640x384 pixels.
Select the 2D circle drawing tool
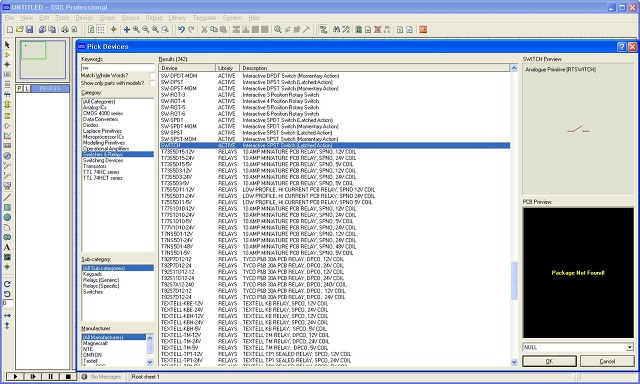pos(7,218)
